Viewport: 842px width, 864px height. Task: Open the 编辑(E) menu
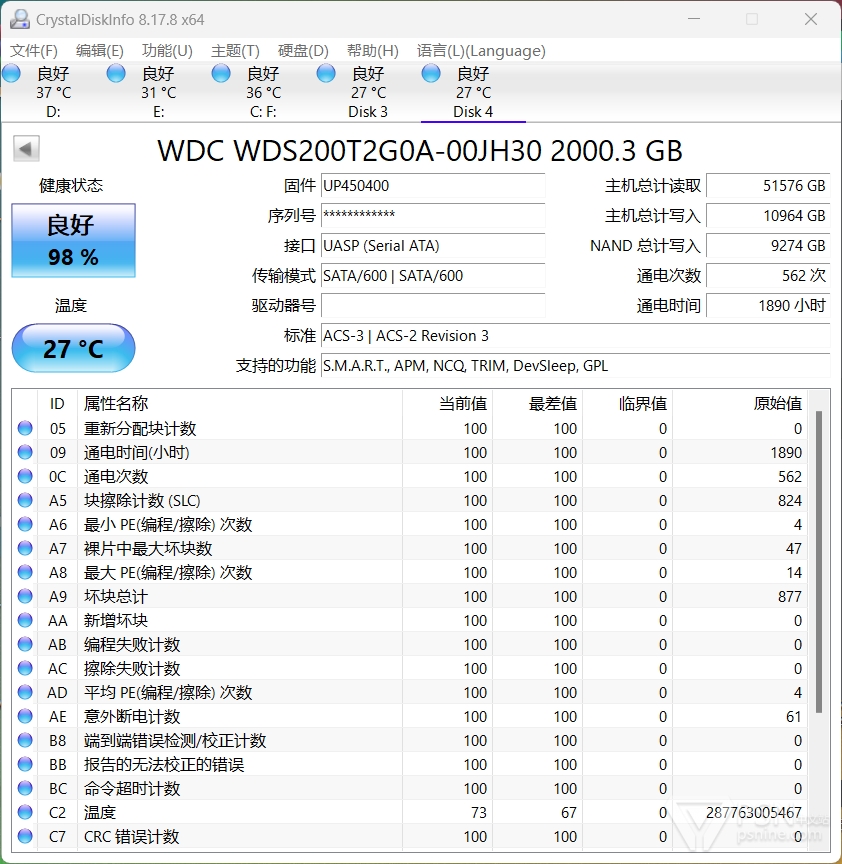click(100, 51)
